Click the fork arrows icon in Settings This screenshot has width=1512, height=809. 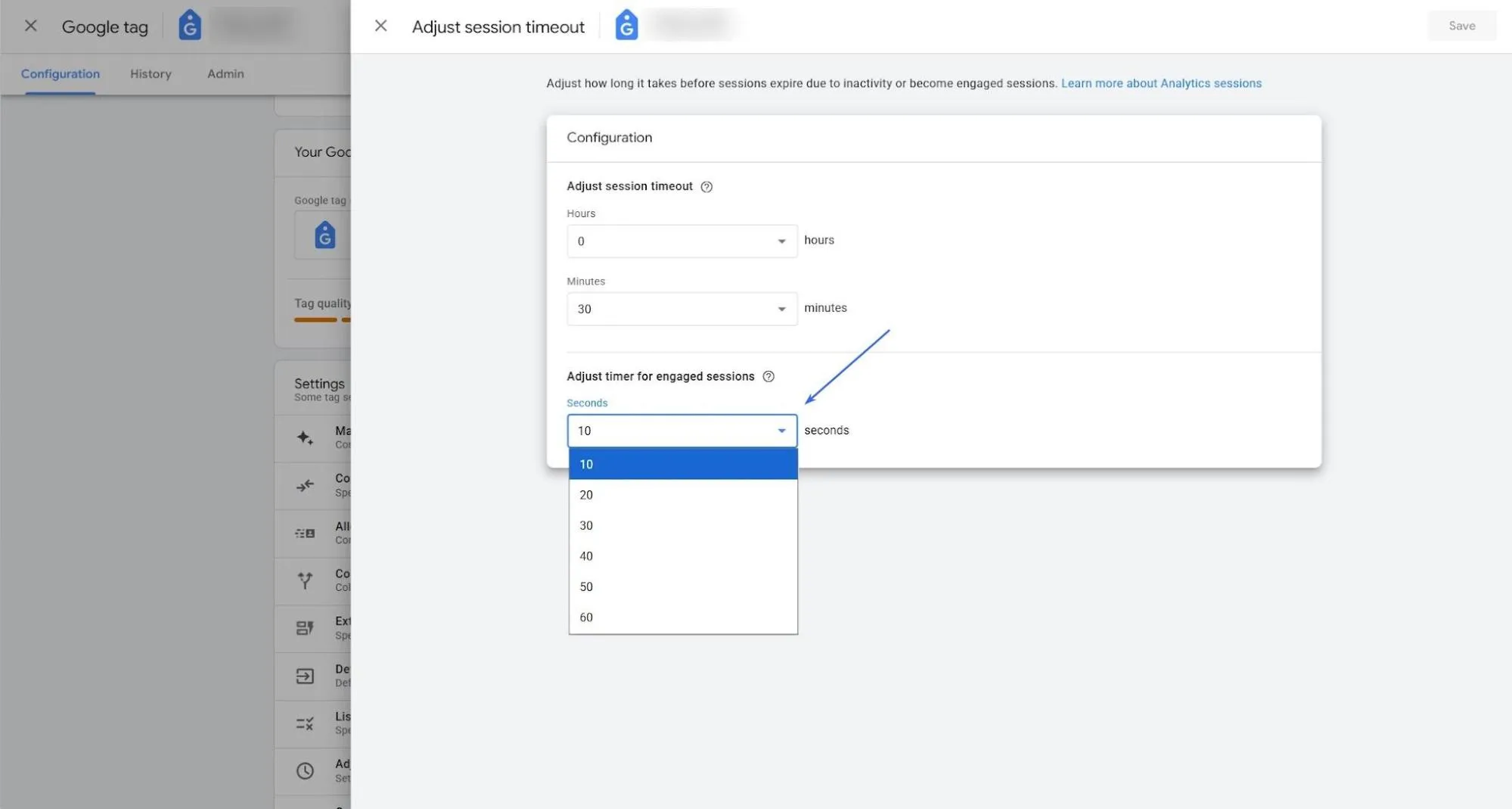point(305,580)
